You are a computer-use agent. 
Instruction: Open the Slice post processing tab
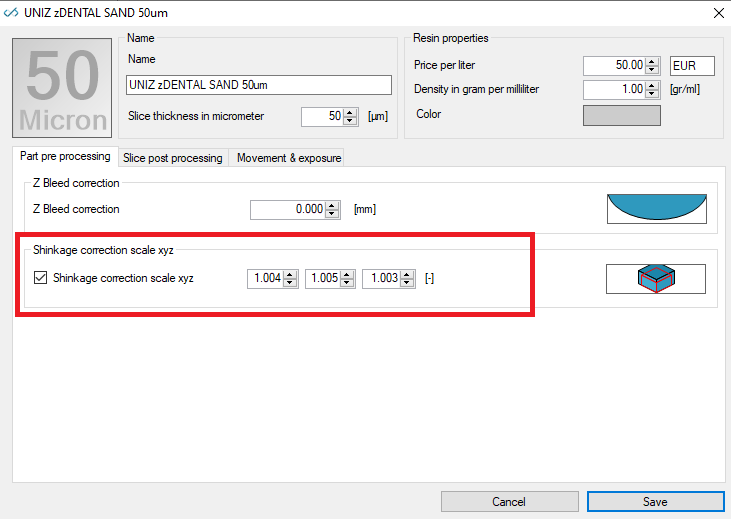pos(172,158)
